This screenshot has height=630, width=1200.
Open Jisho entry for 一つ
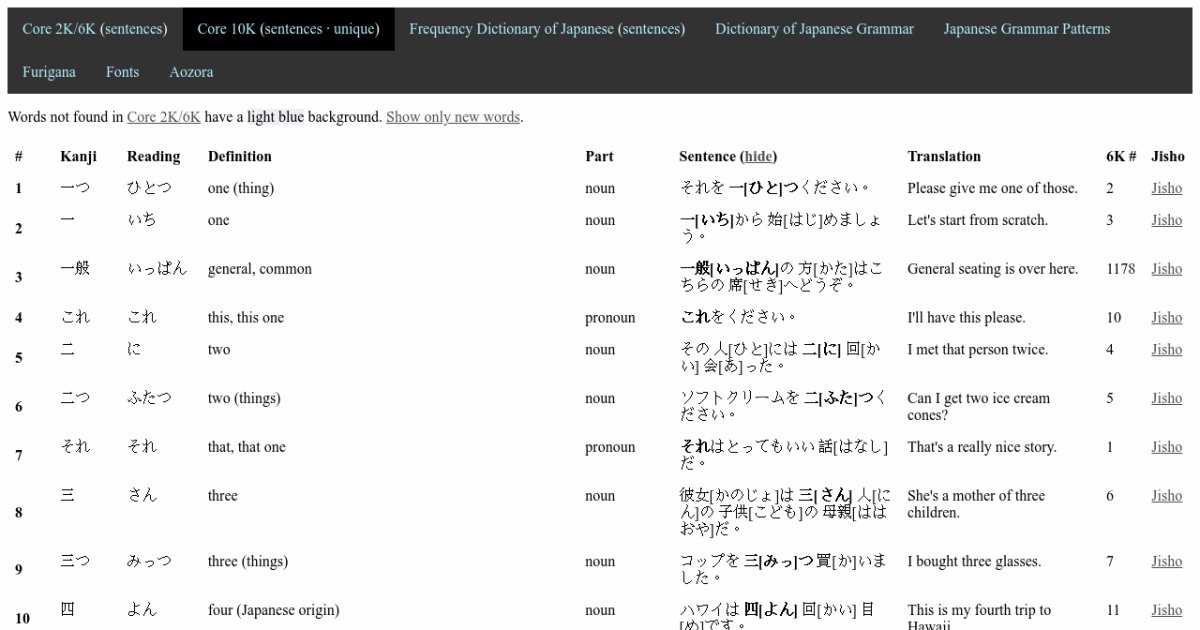coord(1166,187)
